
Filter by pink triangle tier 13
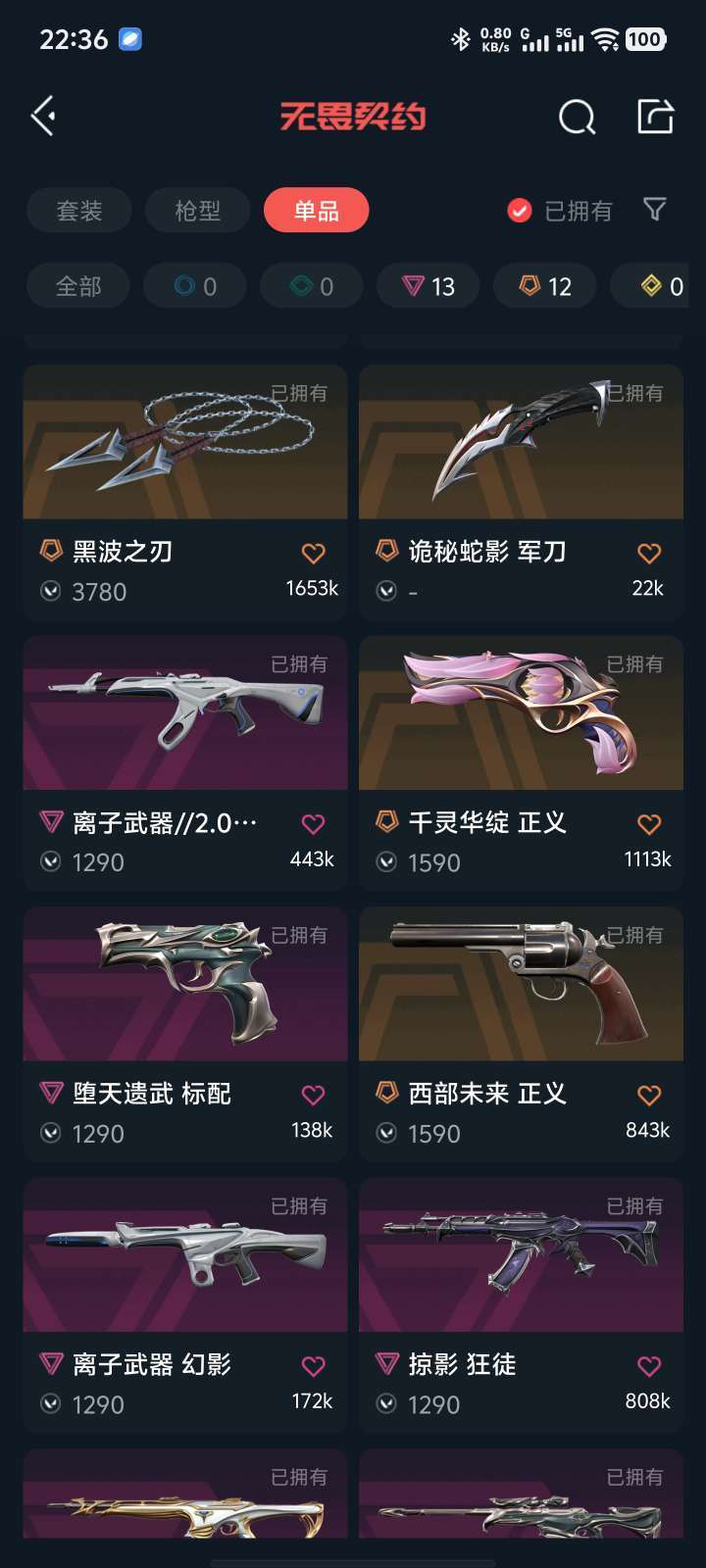coord(429,286)
